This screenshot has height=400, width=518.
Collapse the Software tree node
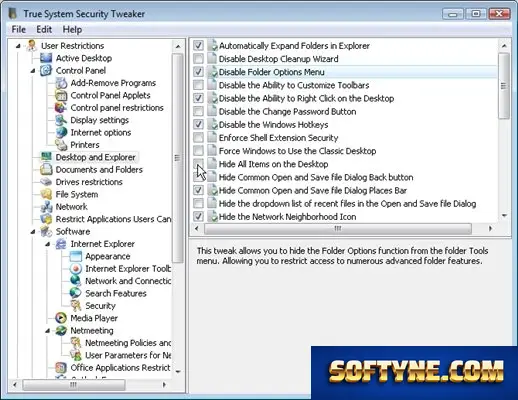coord(33,232)
